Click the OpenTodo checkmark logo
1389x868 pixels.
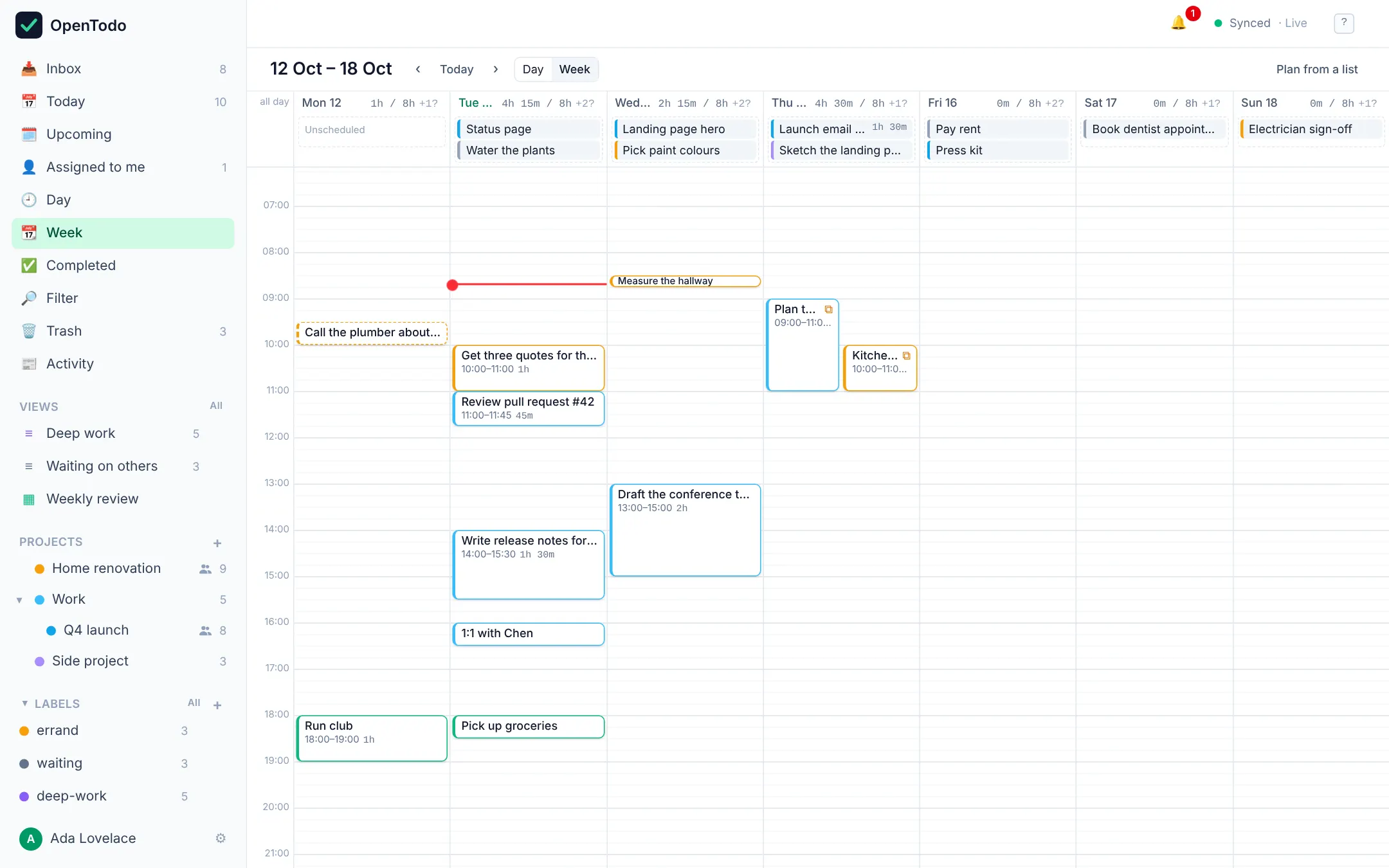[29, 25]
